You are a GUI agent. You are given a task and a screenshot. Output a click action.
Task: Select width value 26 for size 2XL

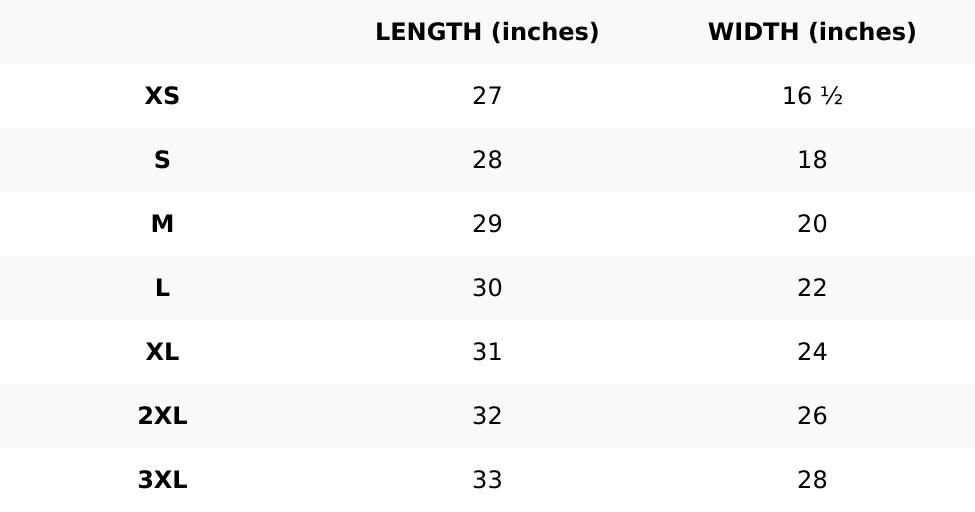pyautogui.click(x=812, y=416)
